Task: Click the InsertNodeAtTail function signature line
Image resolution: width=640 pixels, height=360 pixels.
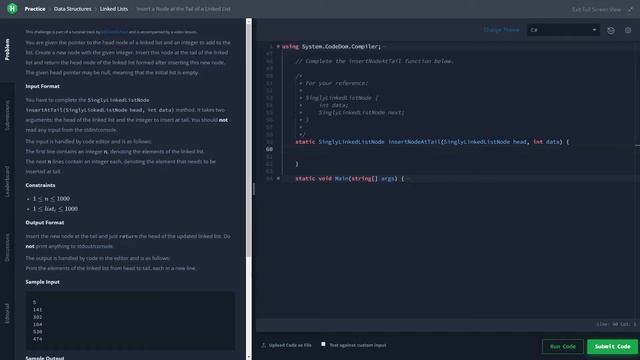Action: pos(432,142)
